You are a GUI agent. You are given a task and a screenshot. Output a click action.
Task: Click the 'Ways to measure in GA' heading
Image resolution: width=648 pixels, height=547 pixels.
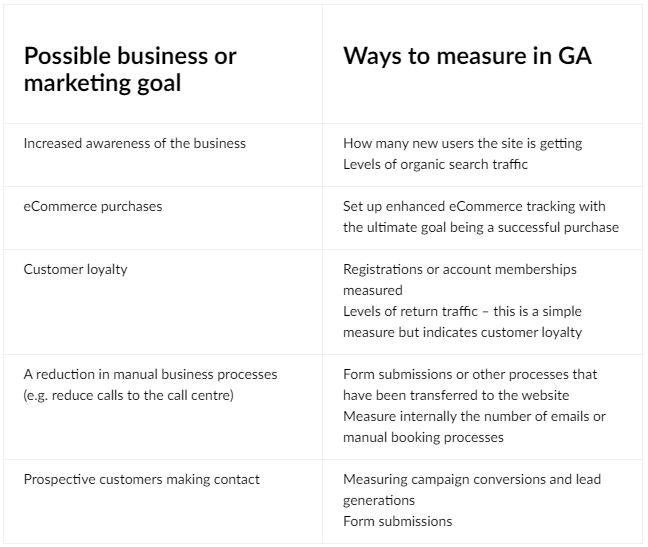[x=467, y=56]
